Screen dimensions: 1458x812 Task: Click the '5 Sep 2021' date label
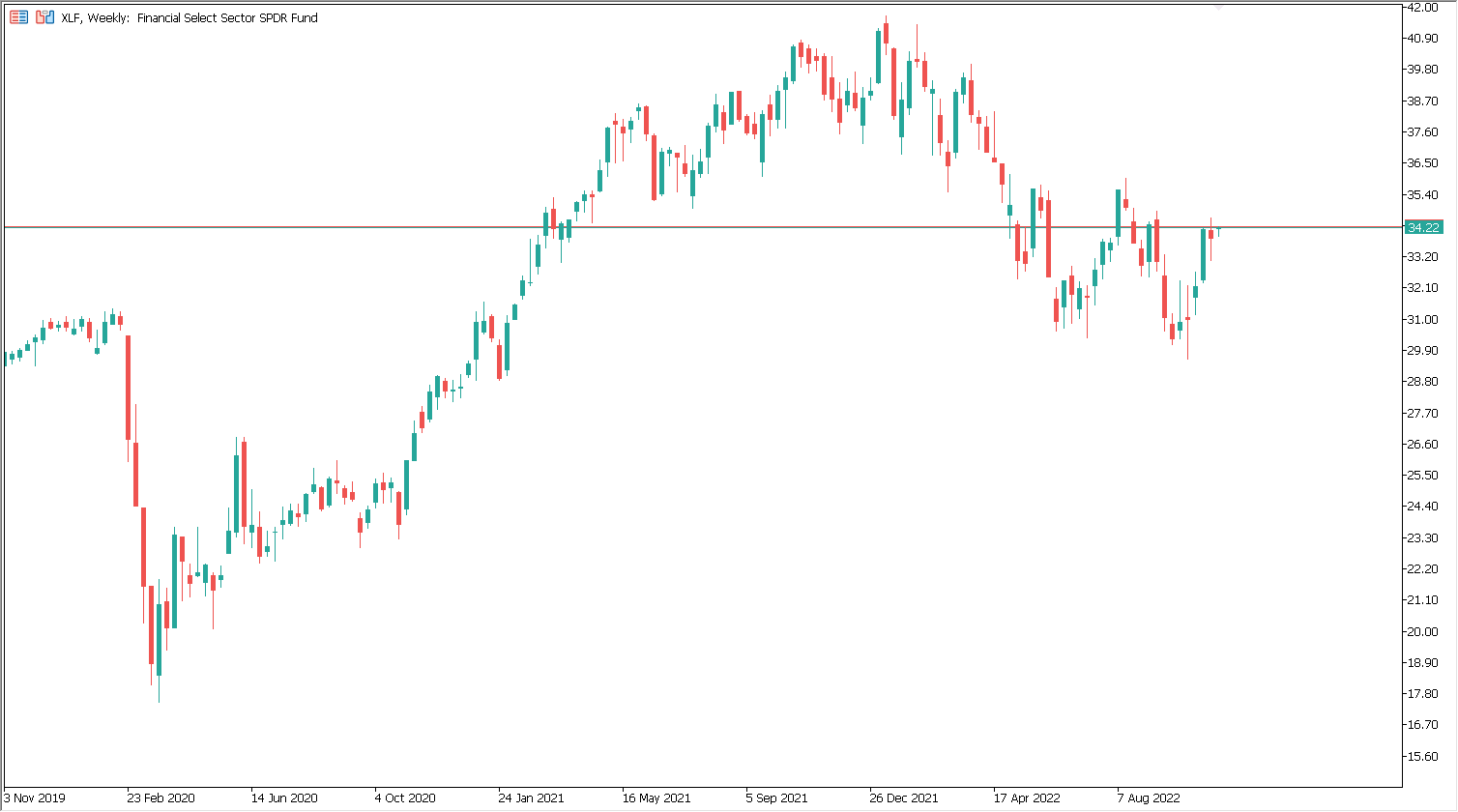777,798
